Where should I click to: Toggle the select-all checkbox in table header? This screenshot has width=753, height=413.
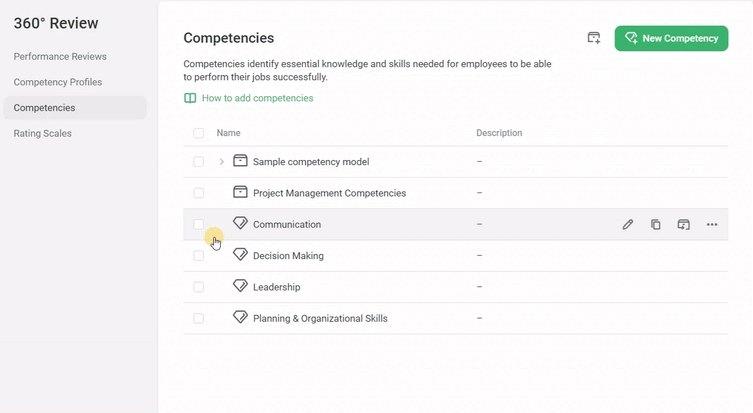click(x=199, y=133)
